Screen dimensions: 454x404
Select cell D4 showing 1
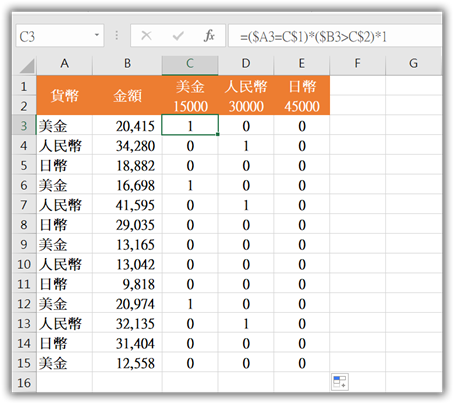[x=246, y=146]
